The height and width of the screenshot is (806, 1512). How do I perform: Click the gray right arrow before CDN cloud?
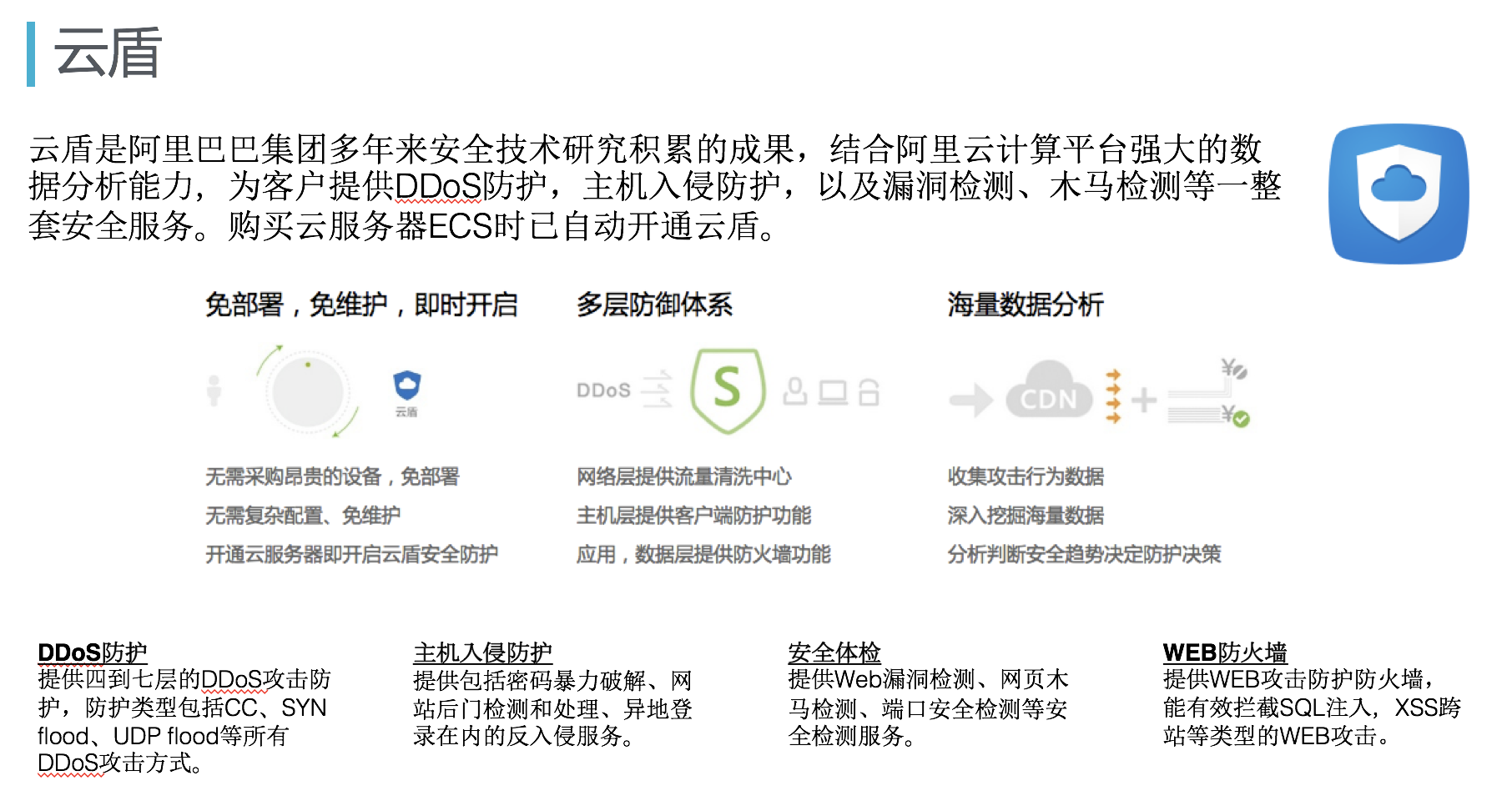point(971,400)
